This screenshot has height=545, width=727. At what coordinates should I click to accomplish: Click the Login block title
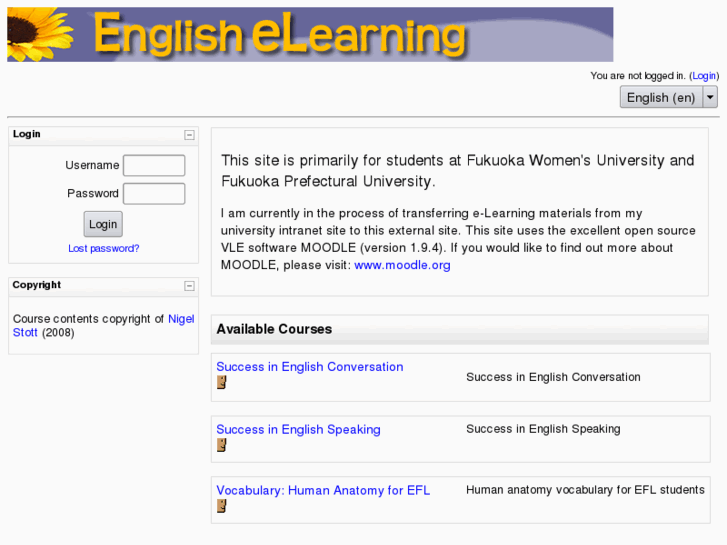26,134
